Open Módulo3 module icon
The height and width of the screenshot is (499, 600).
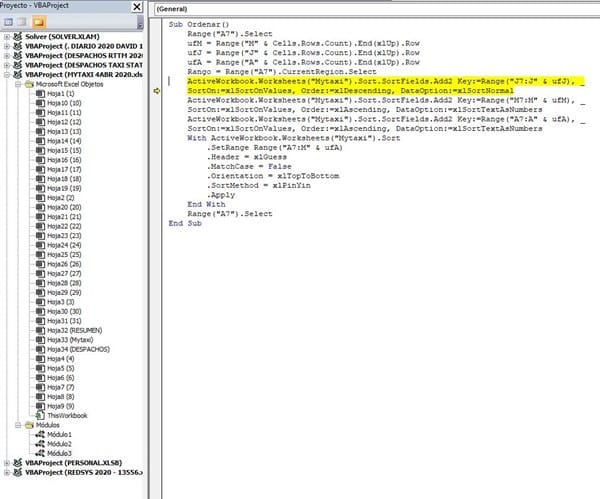(x=40, y=453)
